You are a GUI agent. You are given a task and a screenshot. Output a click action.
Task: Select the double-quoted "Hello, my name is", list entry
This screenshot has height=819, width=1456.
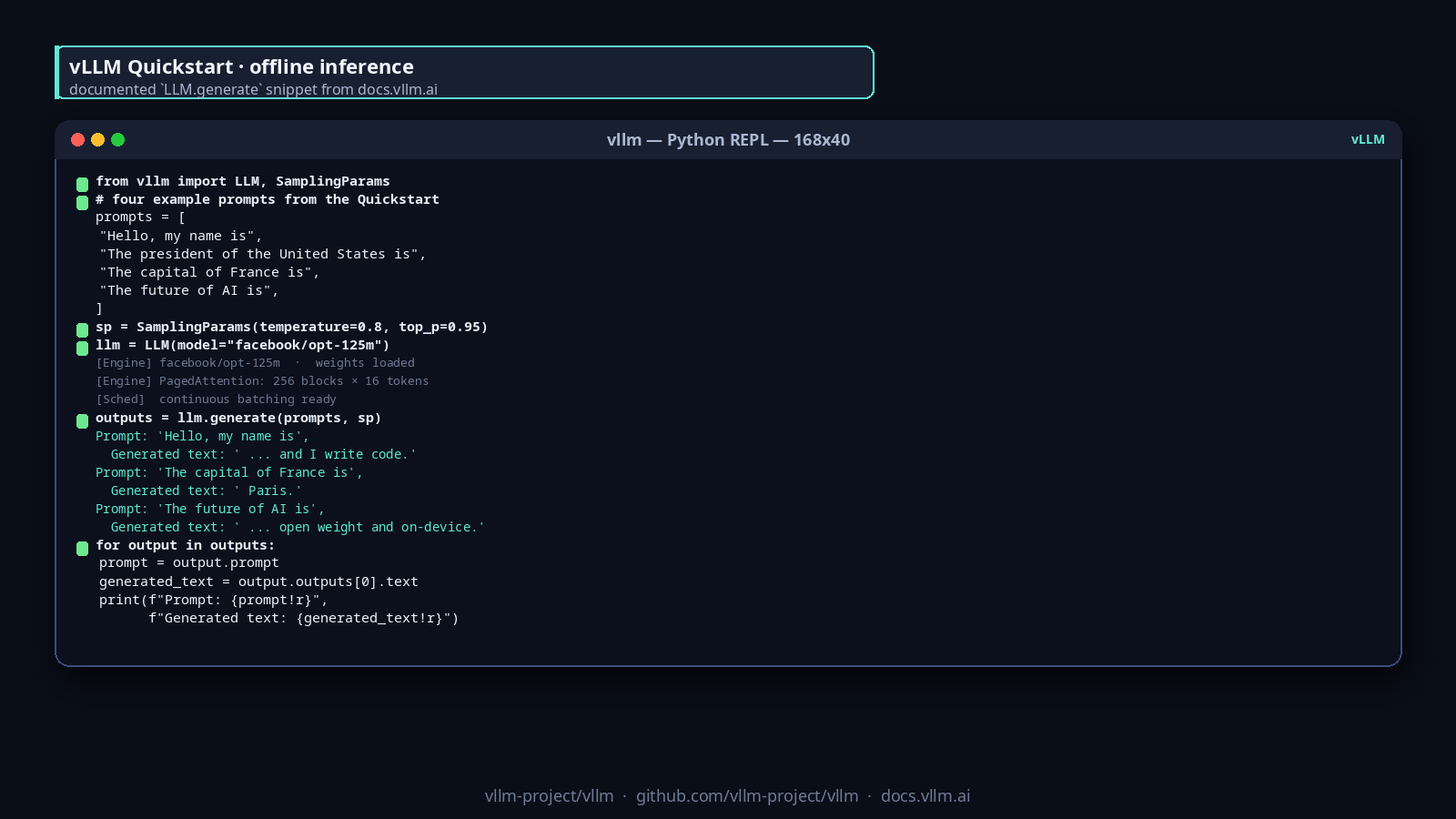[x=181, y=236]
